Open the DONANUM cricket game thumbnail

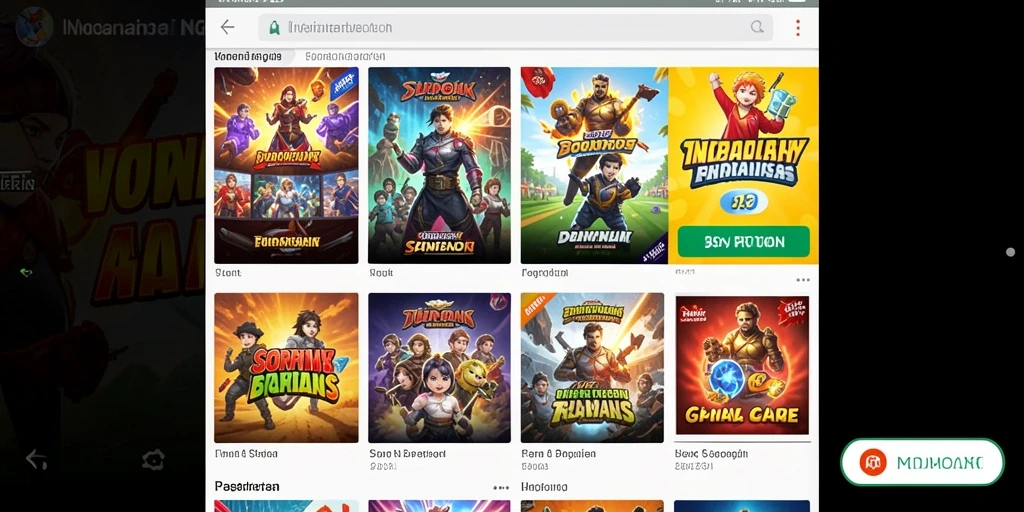click(x=594, y=165)
